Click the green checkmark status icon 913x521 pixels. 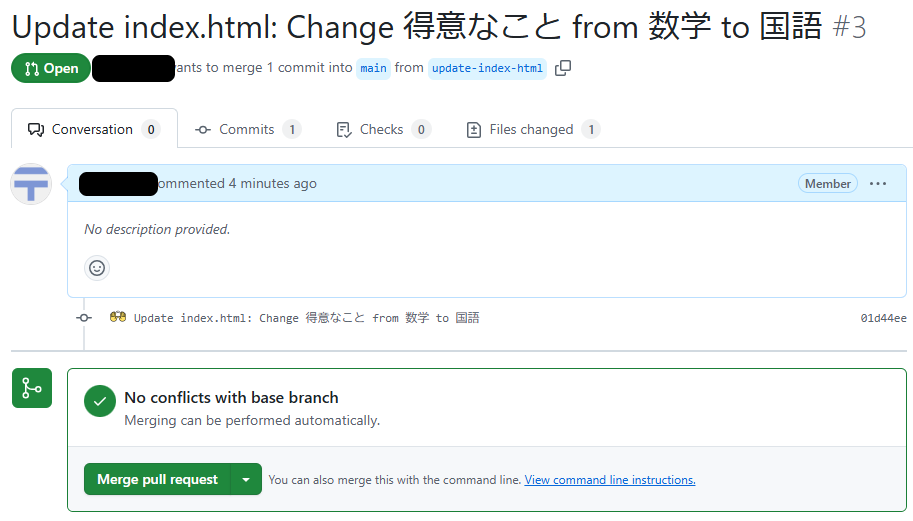coord(99,402)
